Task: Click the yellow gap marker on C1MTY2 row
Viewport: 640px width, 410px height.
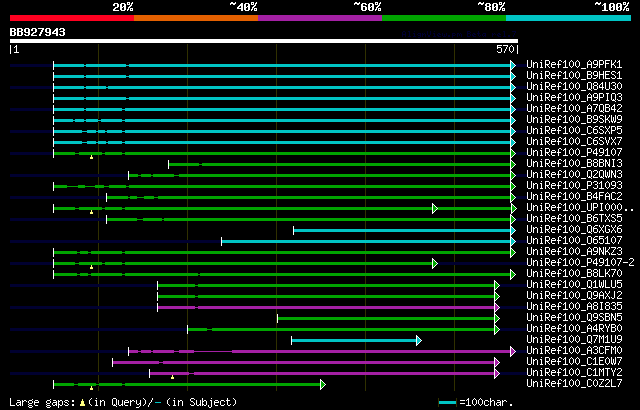Action: (173, 377)
